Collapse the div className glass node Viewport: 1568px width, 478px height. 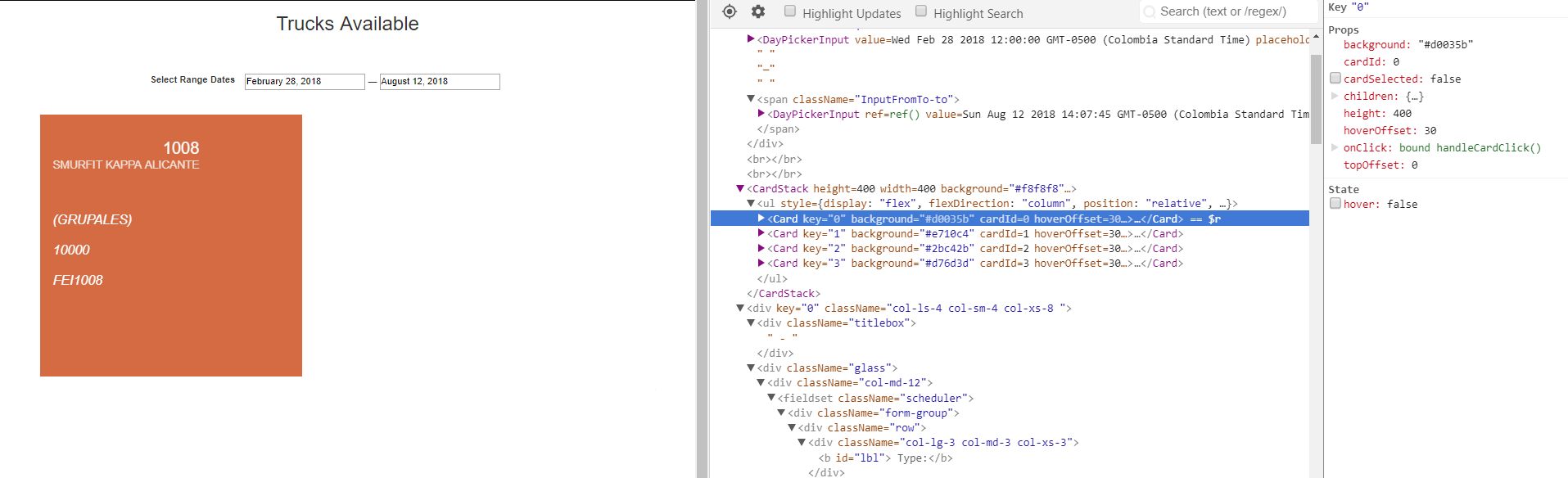click(x=751, y=368)
